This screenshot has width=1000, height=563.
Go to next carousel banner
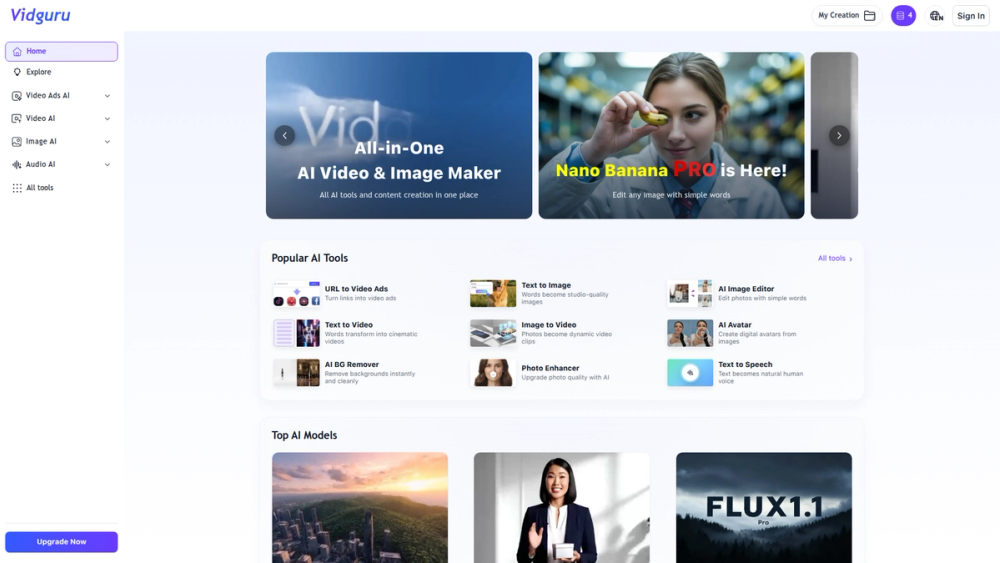[x=839, y=135]
